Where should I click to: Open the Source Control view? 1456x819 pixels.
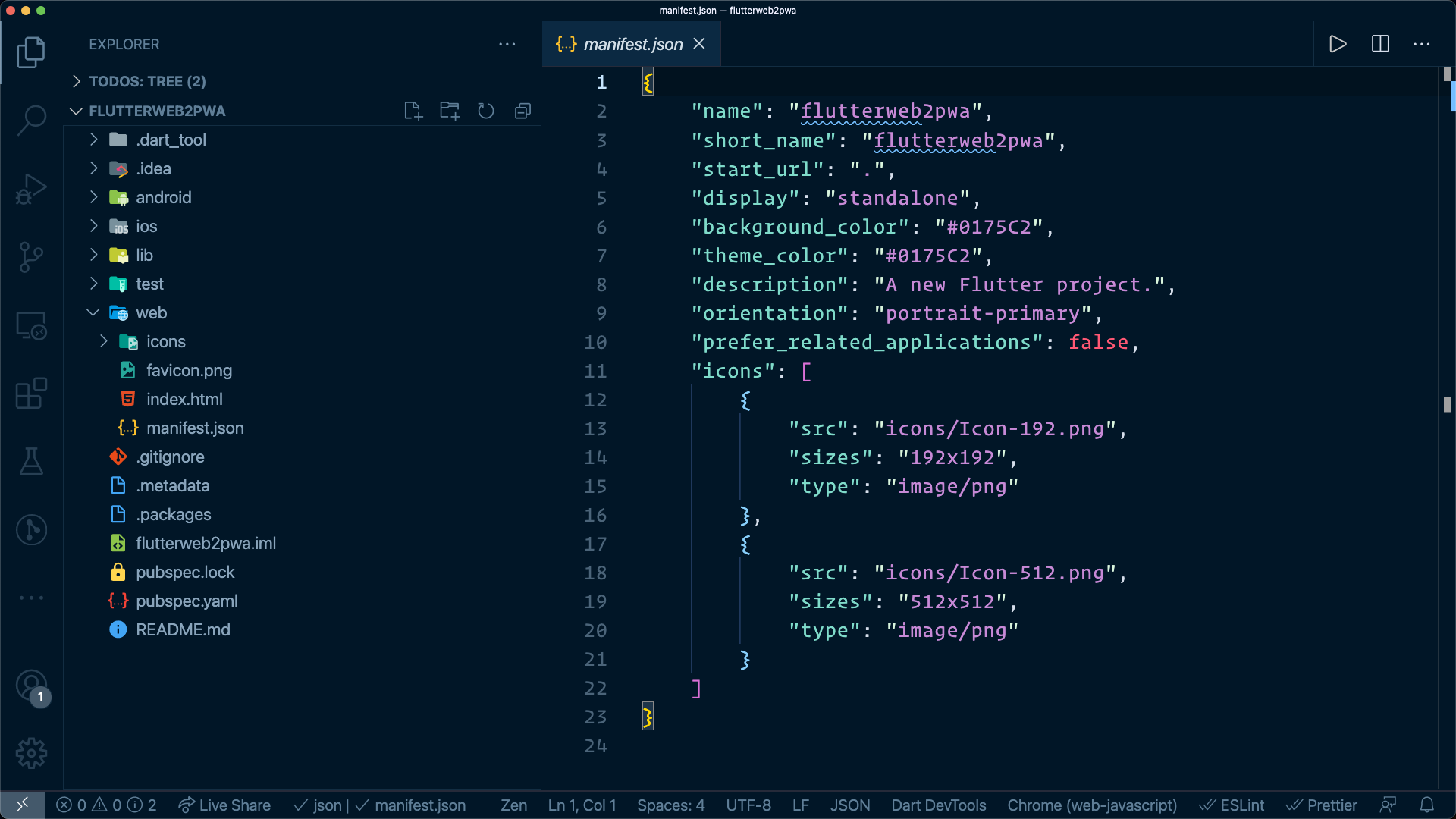click(x=31, y=257)
